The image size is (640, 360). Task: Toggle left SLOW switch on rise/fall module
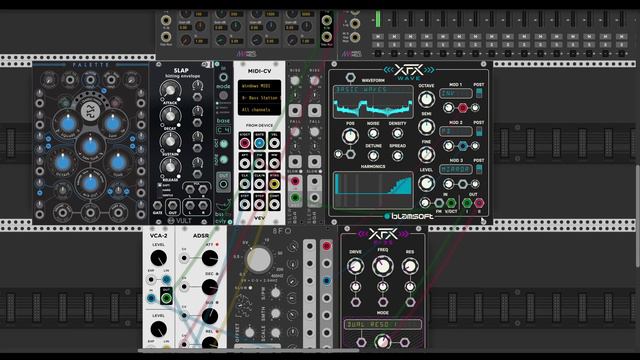point(301,171)
